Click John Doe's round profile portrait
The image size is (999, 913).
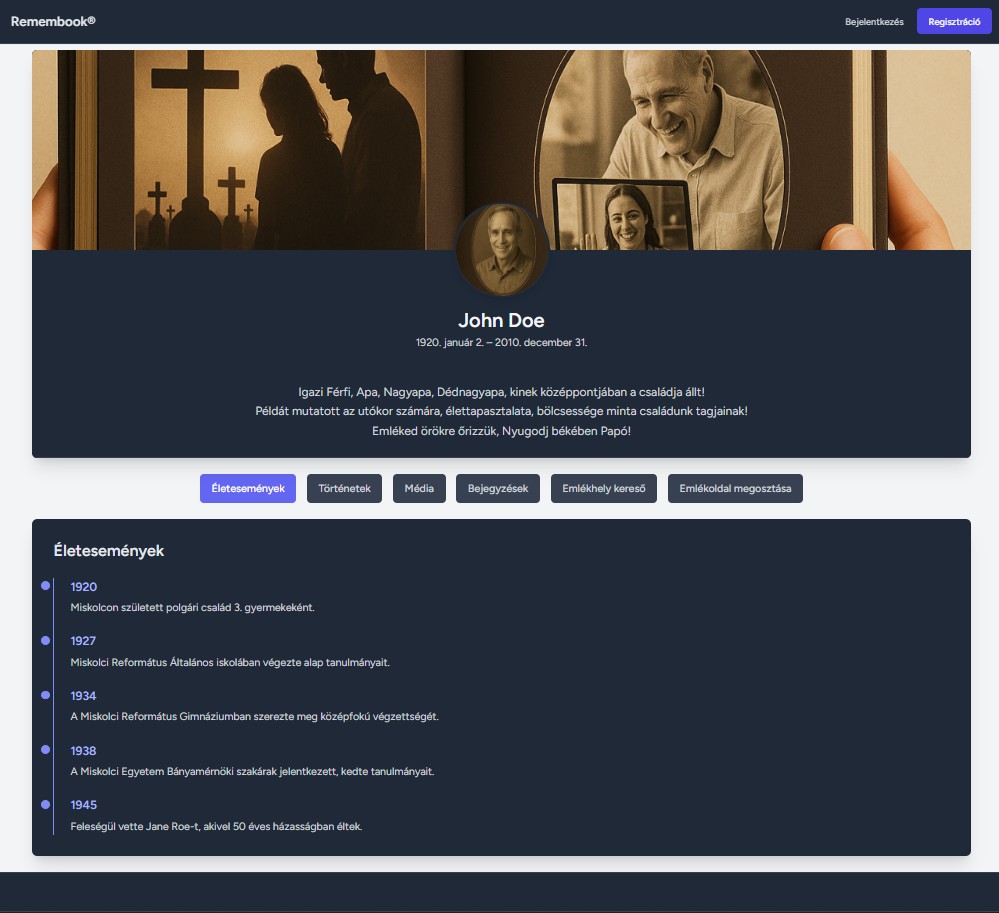(501, 250)
